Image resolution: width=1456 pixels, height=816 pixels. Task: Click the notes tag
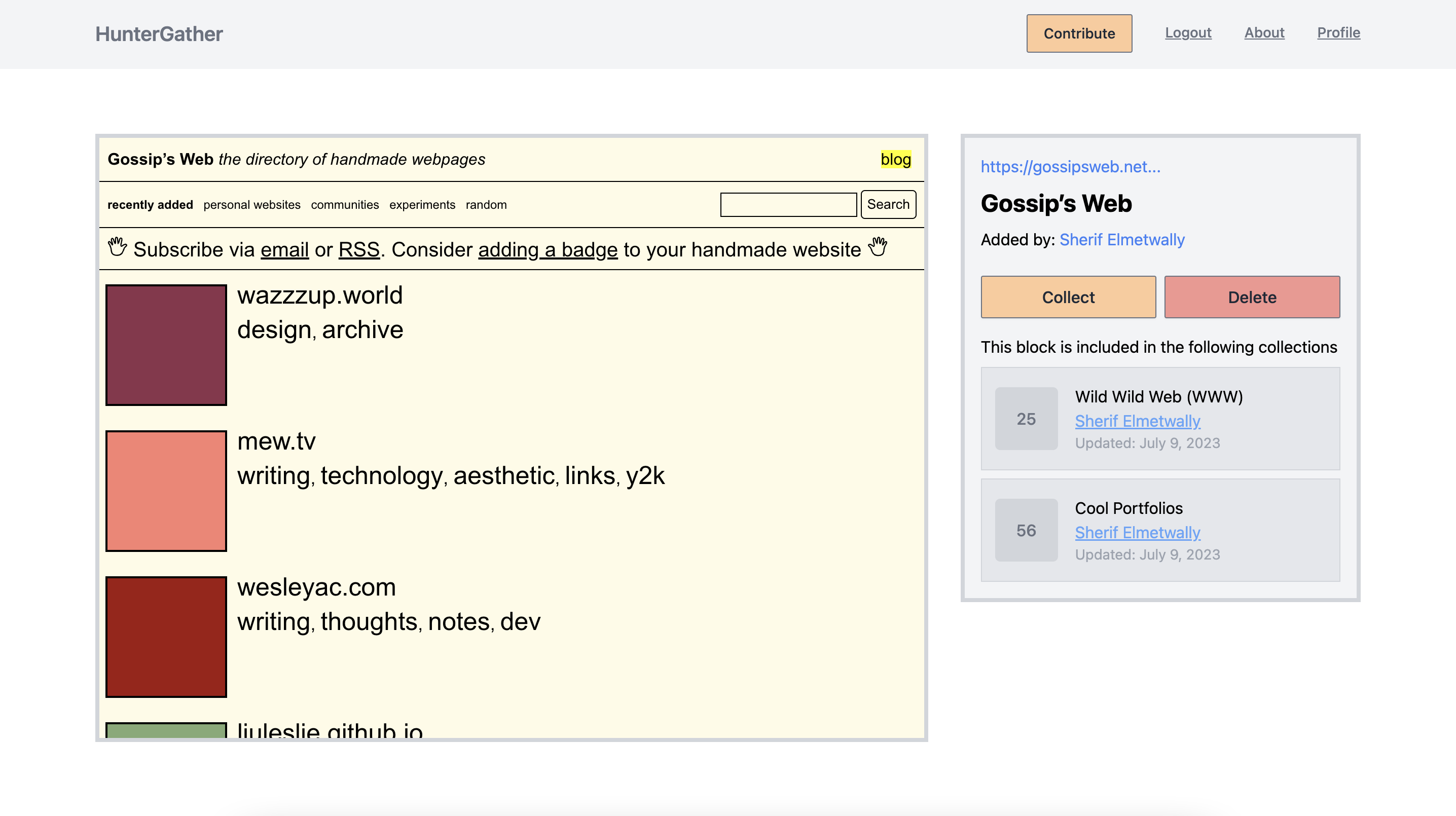[459, 622]
